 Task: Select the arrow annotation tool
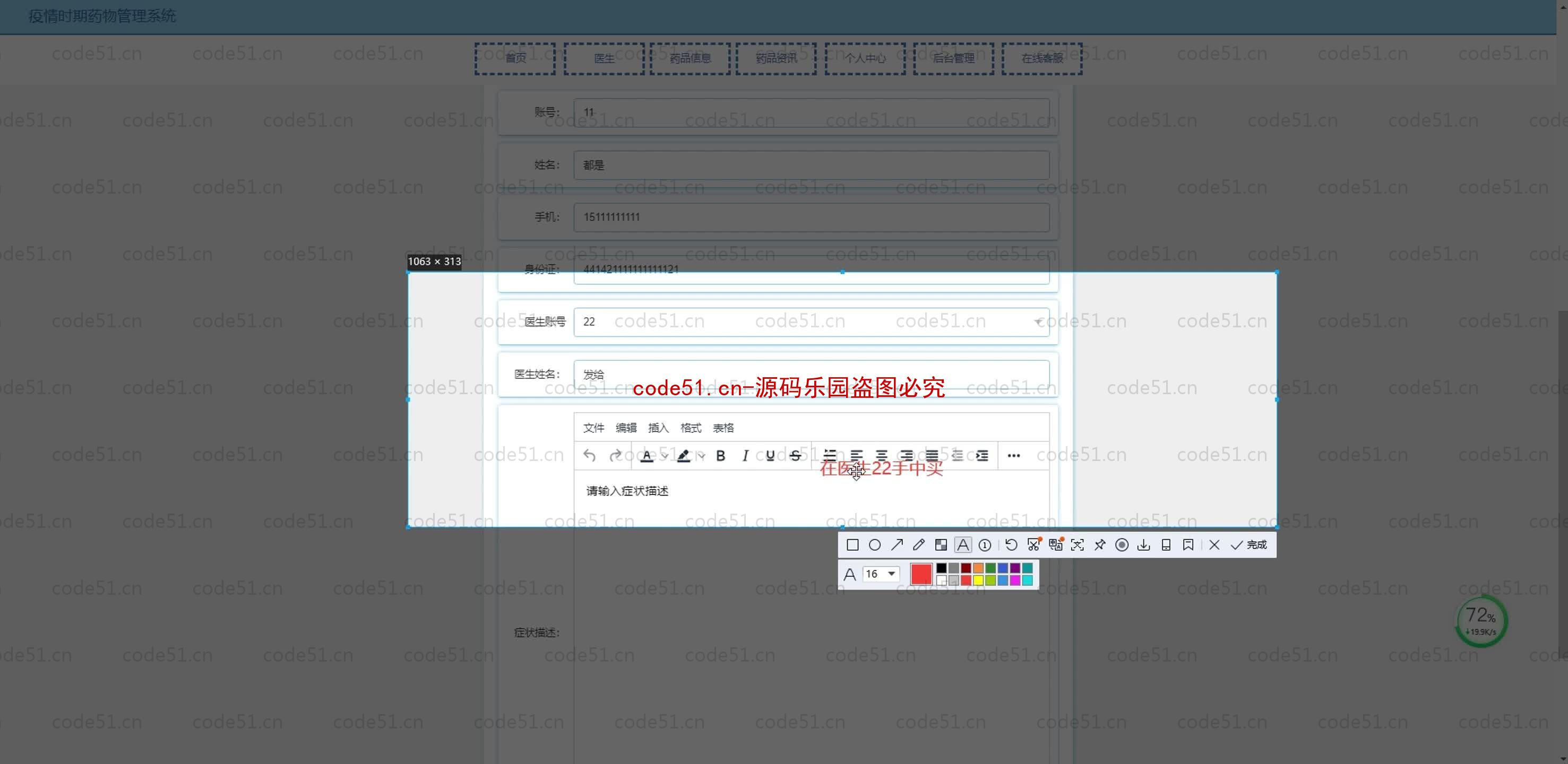[897, 545]
